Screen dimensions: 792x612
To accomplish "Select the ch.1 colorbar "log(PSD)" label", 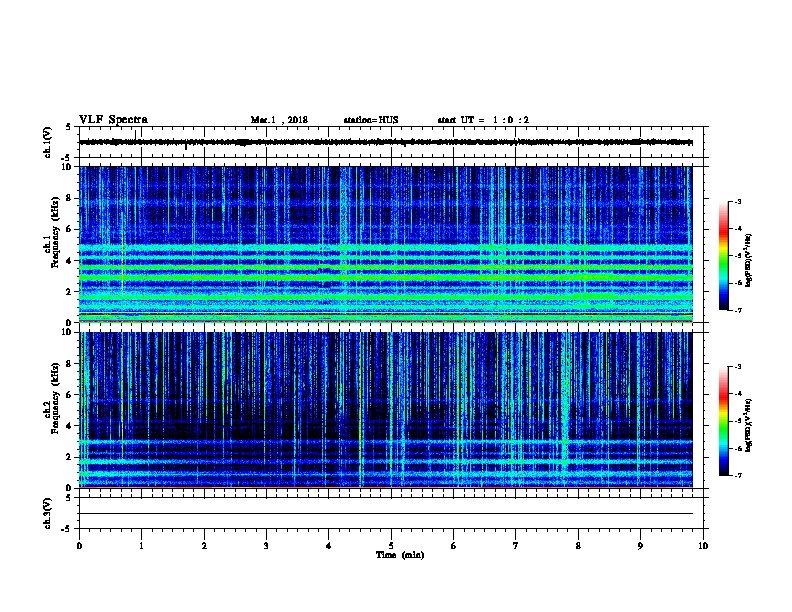I will click(x=749, y=260).
